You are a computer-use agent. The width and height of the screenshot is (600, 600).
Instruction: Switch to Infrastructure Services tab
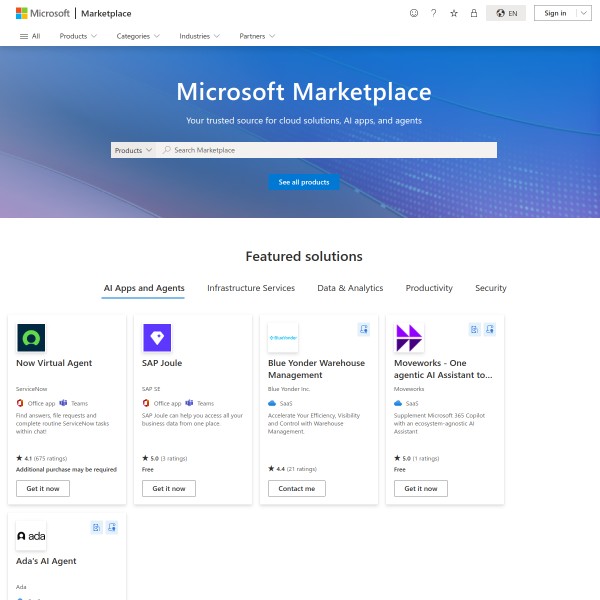tap(251, 288)
